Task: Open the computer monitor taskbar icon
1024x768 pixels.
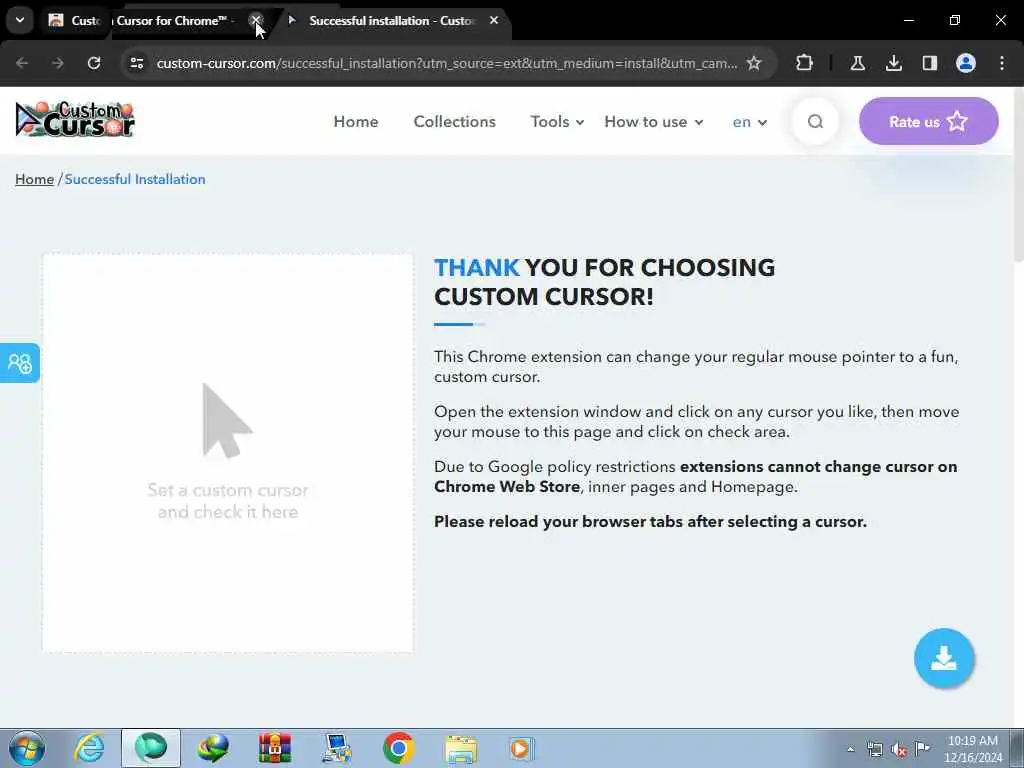Action: [337, 748]
